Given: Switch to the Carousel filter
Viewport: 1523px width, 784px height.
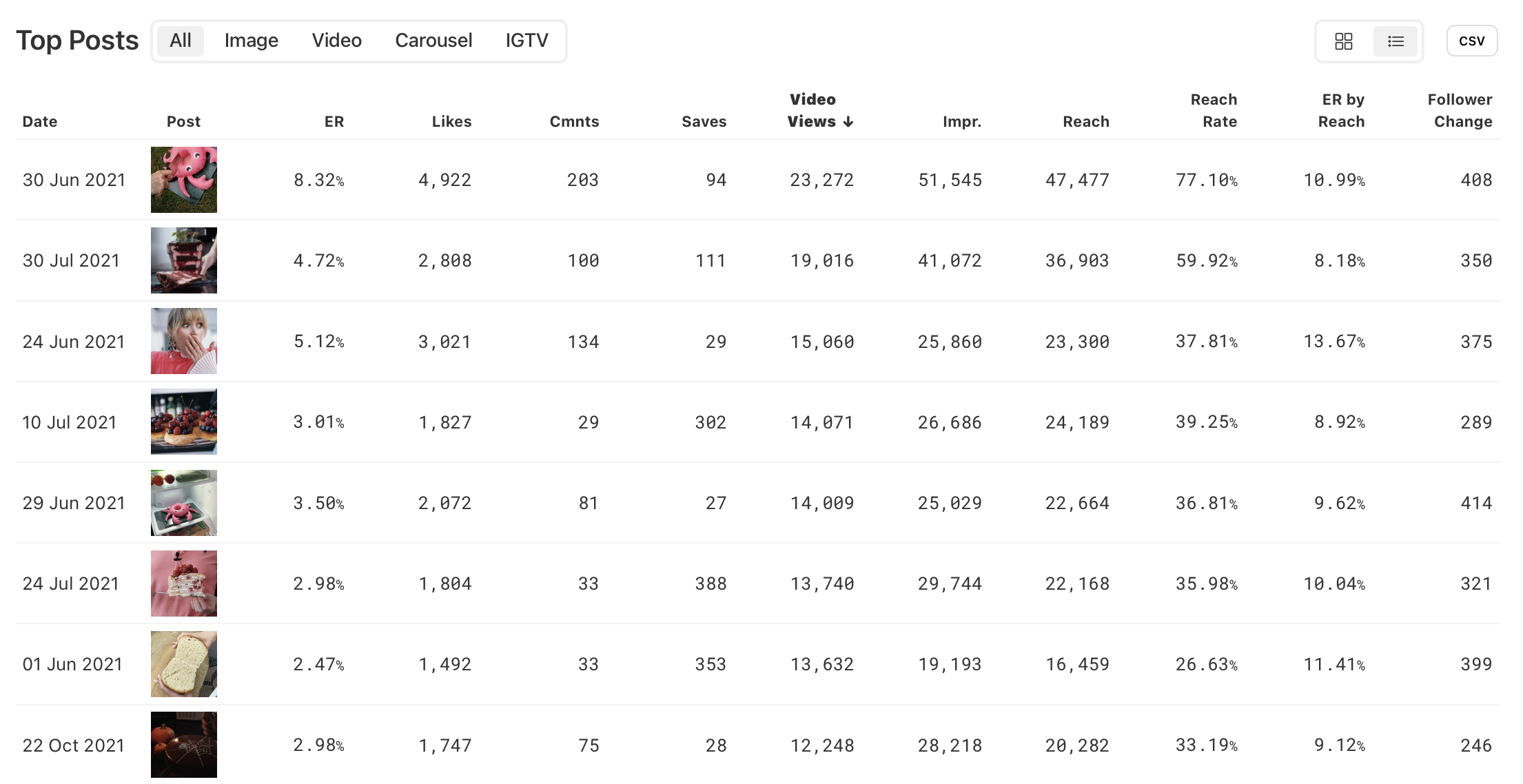Looking at the screenshot, I should point(433,41).
